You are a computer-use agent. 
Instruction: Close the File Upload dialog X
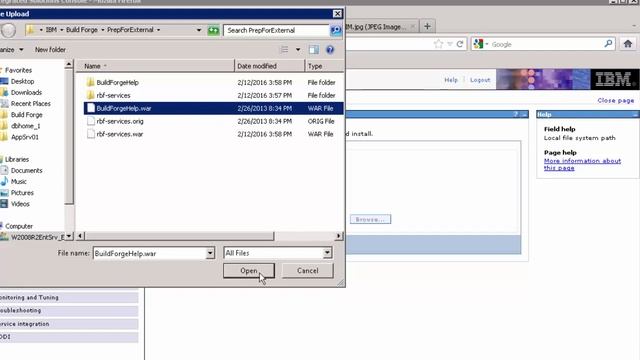pos(337,13)
